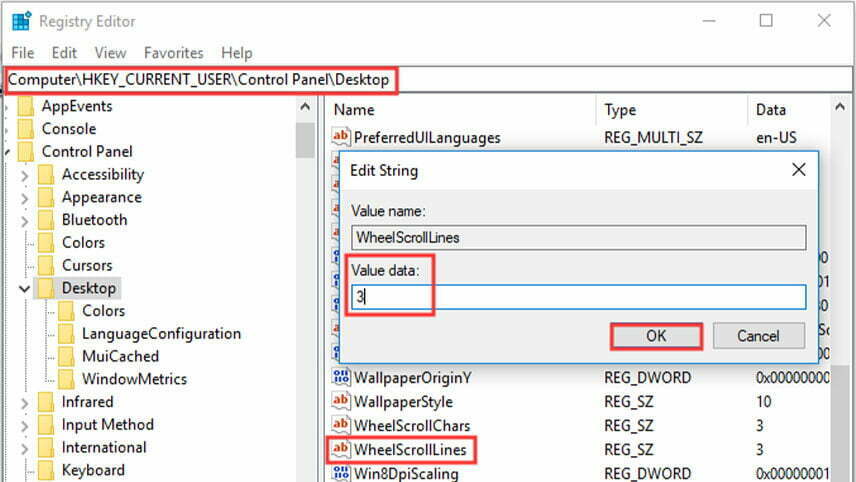Open the File menu
This screenshot has height=482, width=856.
coord(22,53)
